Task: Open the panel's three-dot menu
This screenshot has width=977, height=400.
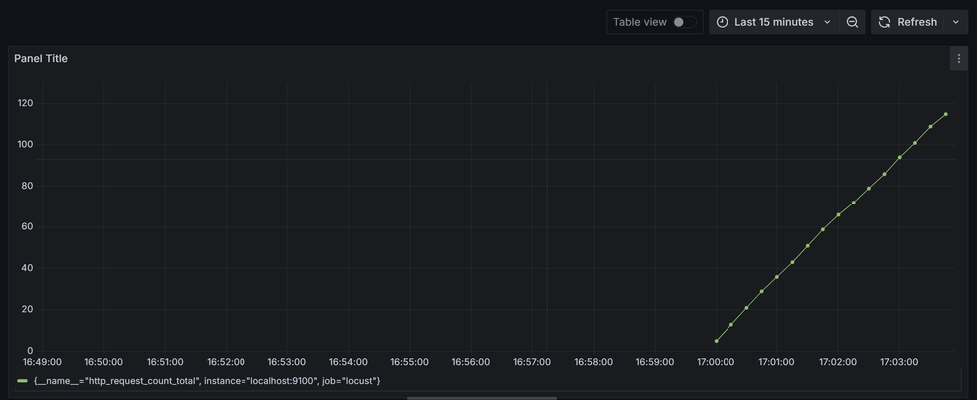Action: point(958,59)
